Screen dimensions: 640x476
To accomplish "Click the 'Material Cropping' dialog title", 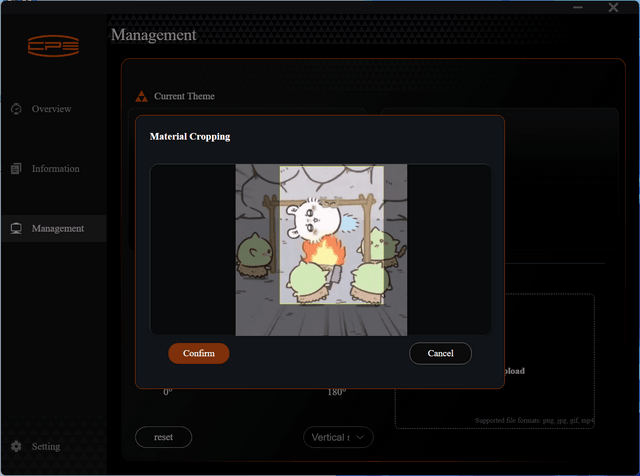I will [190, 136].
